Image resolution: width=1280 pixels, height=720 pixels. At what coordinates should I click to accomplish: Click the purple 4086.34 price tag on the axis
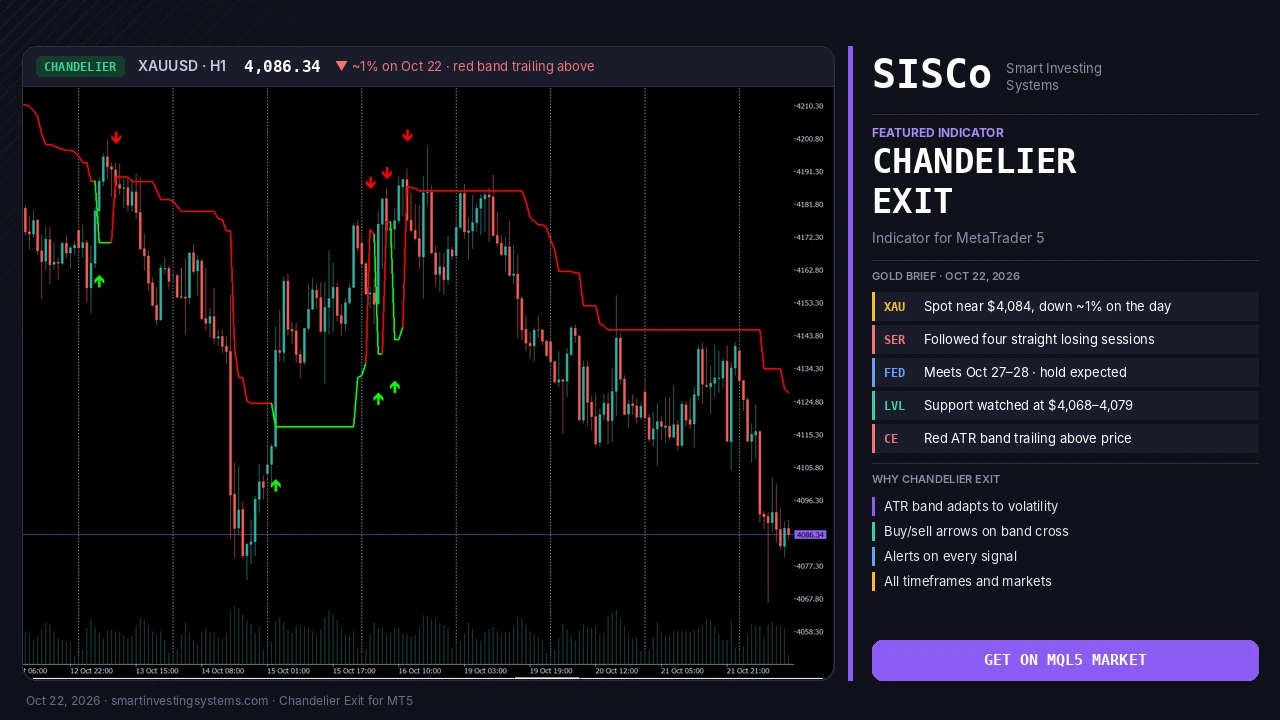point(810,535)
